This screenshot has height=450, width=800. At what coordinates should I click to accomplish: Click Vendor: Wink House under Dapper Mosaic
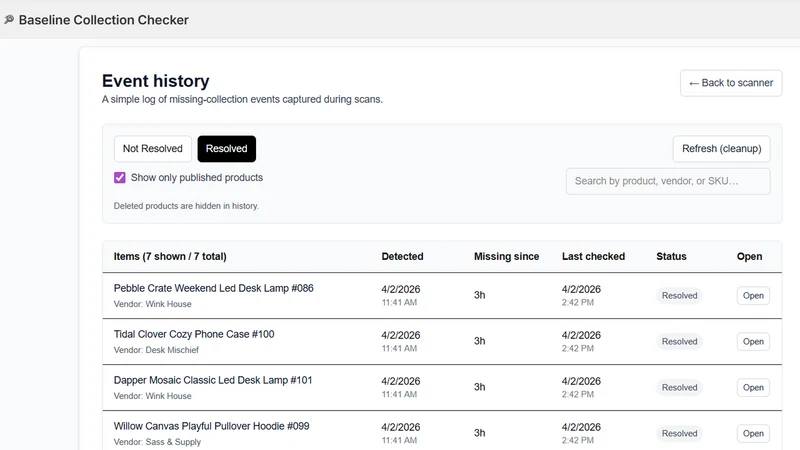tap(153, 396)
